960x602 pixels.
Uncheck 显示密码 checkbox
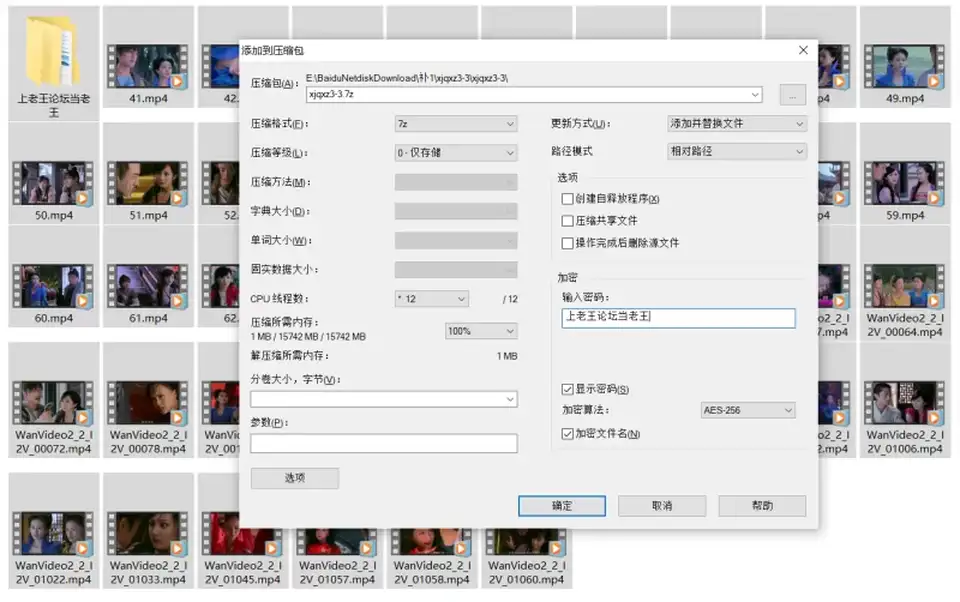[x=567, y=389]
